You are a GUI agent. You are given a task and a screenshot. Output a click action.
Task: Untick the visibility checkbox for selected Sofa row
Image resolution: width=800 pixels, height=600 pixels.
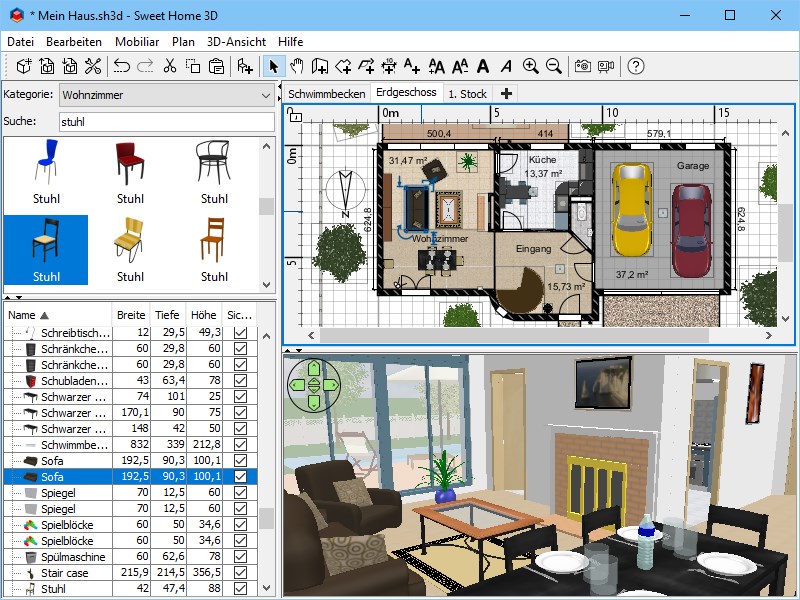[240, 477]
